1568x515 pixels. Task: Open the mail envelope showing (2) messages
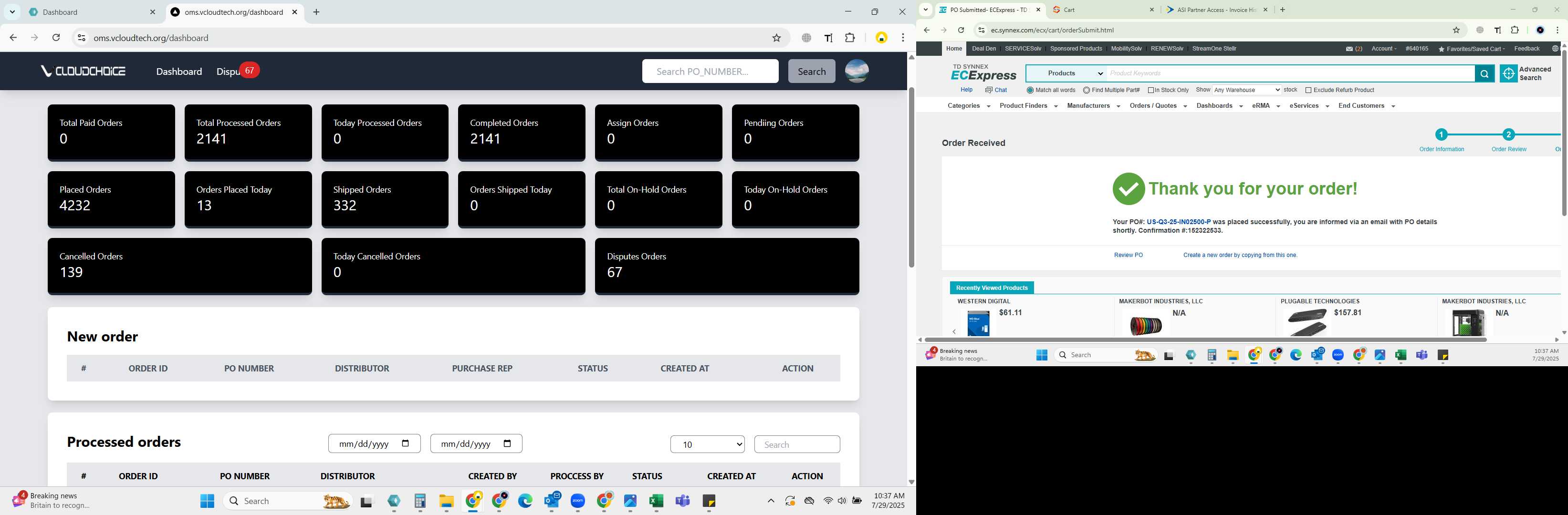[1349, 49]
